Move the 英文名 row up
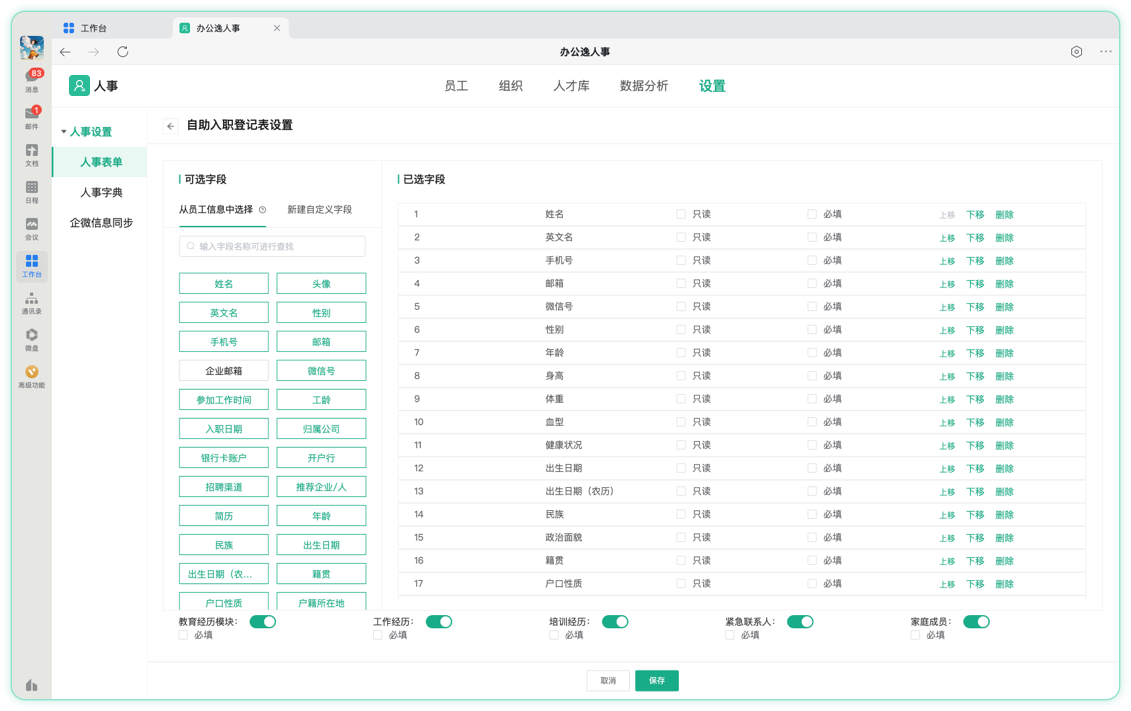1131x711 pixels. [x=947, y=238]
